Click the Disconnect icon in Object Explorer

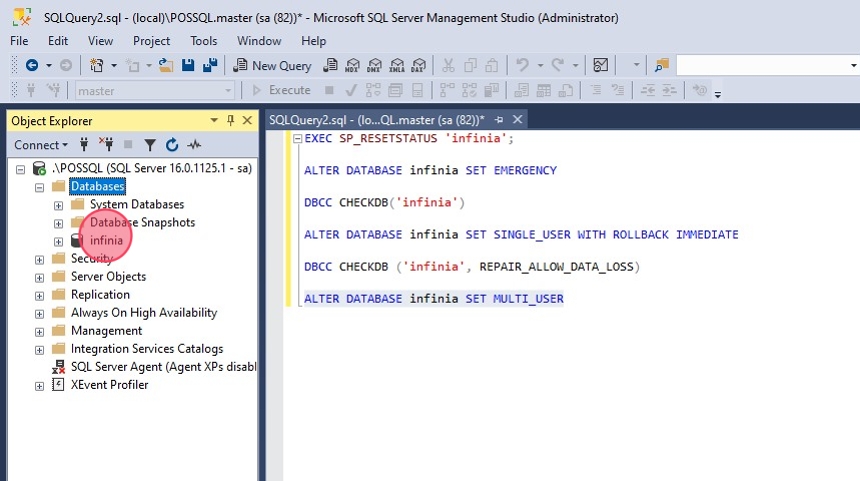tap(106, 145)
